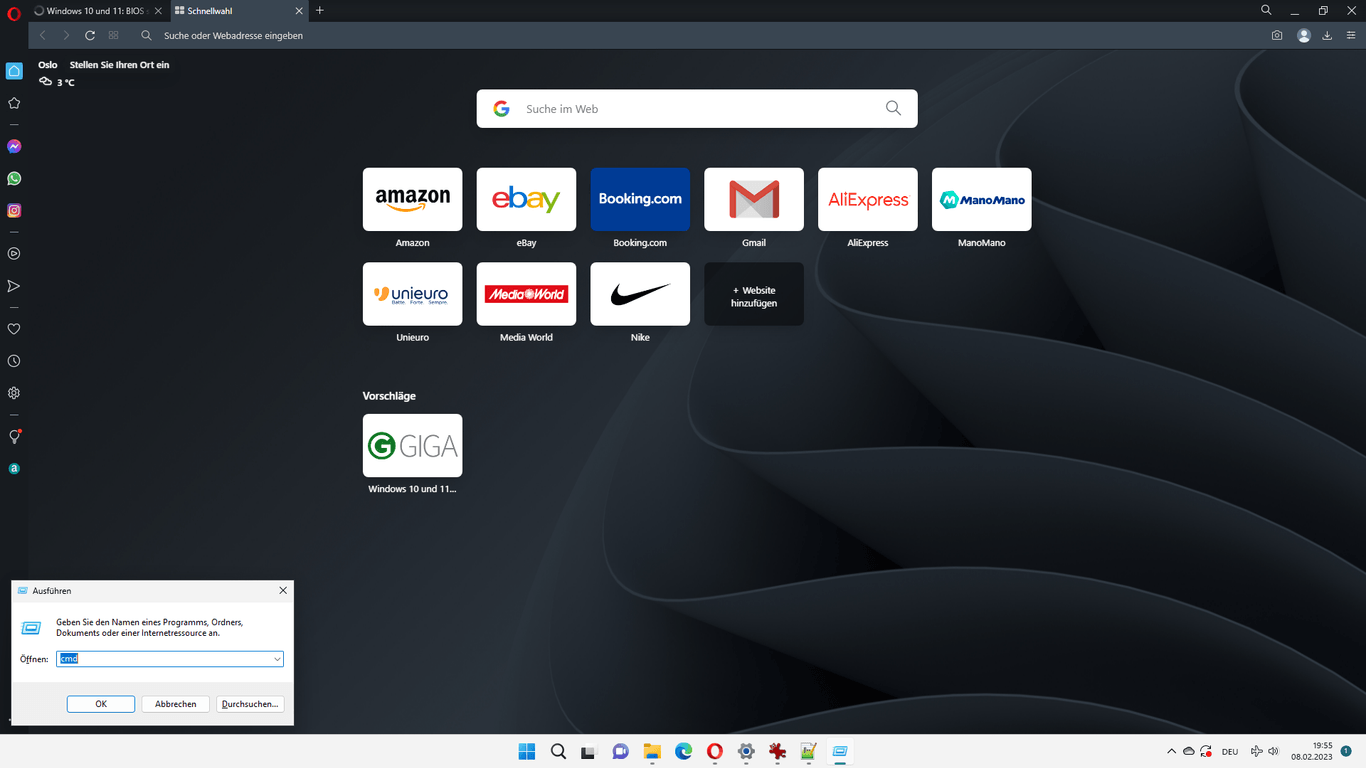This screenshot has width=1366, height=768.
Task: Open the Settings gear app in the taskbar
Action: coord(746,752)
